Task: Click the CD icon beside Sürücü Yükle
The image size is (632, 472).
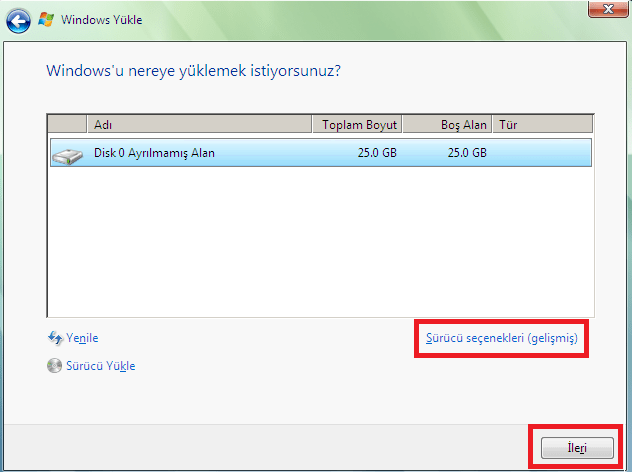Action: (54, 366)
